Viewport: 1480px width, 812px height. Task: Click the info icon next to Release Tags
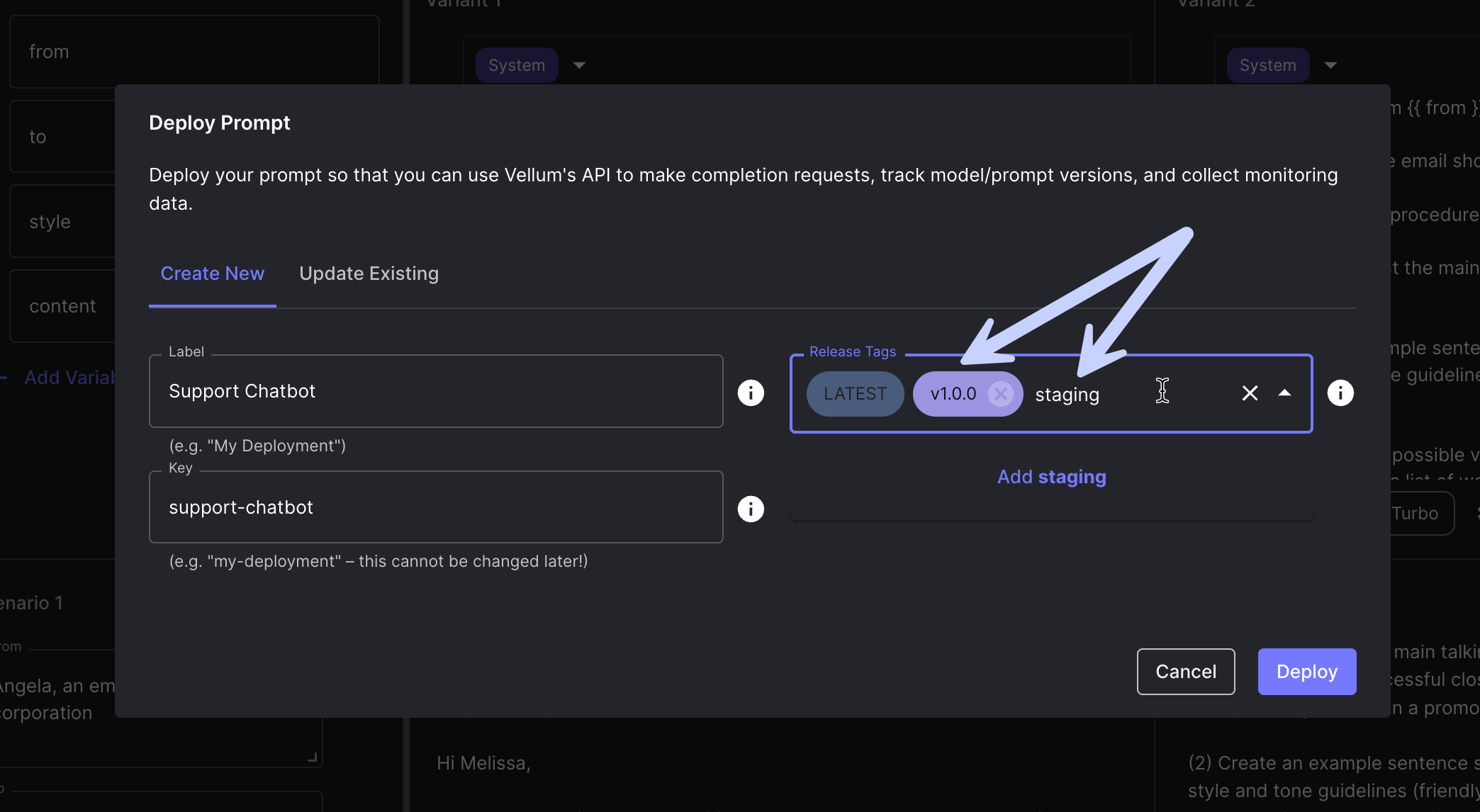click(1341, 393)
